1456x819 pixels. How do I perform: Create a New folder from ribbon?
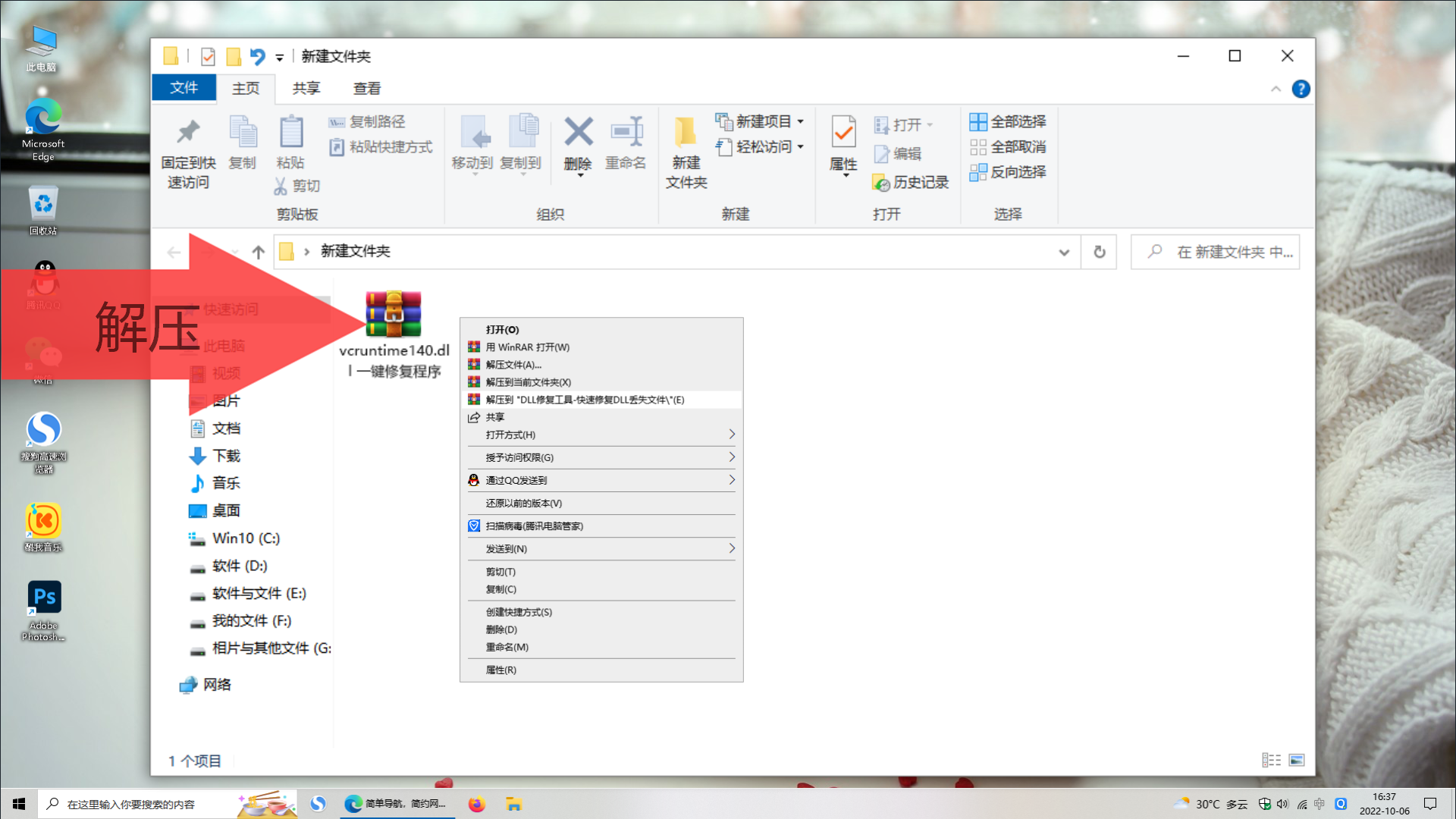point(686,152)
